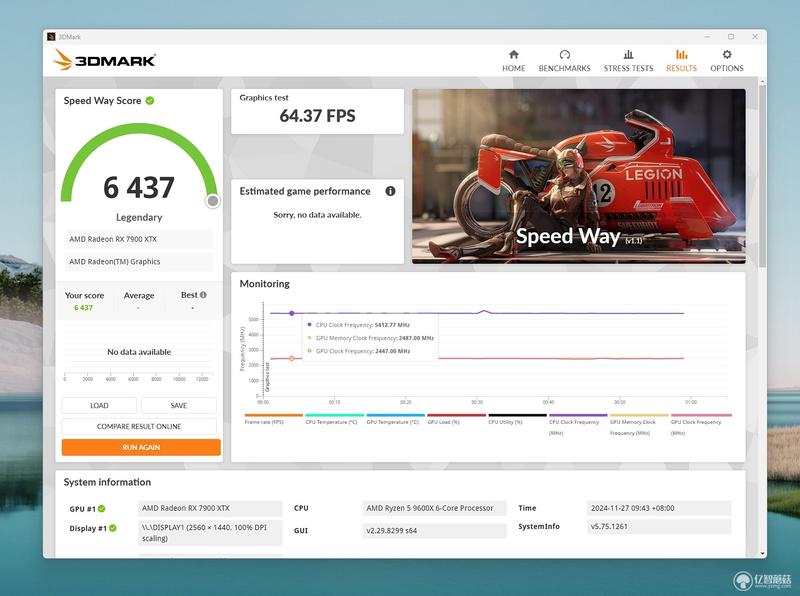Toggle the Frame rate (FPS) legend
This screenshot has width=800, height=596.
(273, 419)
